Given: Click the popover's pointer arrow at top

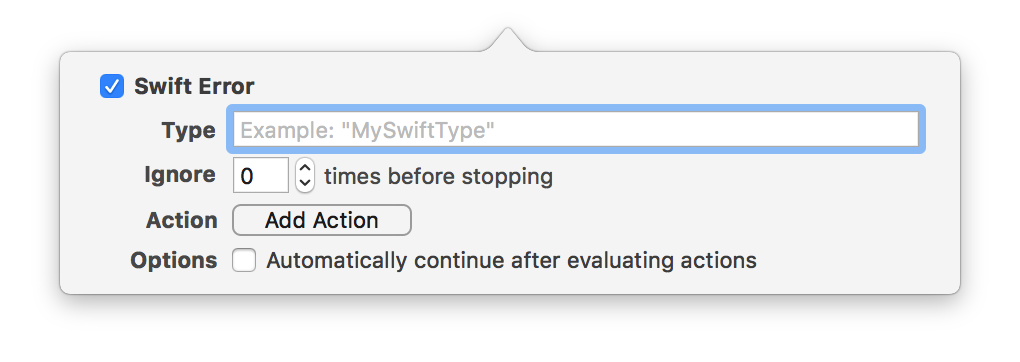Looking at the screenshot, I should click(509, 40).
